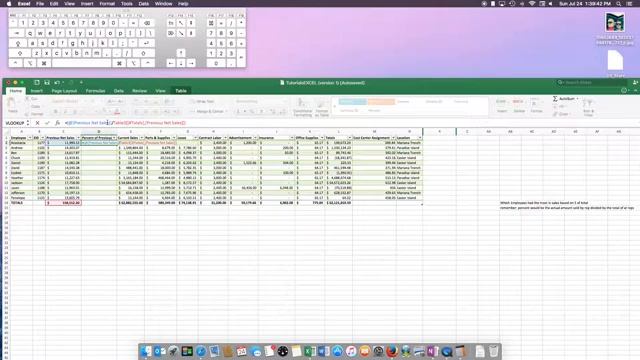Screen dimensions: 640x360
Task: Click Conditional Formatting in the ribbon
Action: (x=302, y=108)
